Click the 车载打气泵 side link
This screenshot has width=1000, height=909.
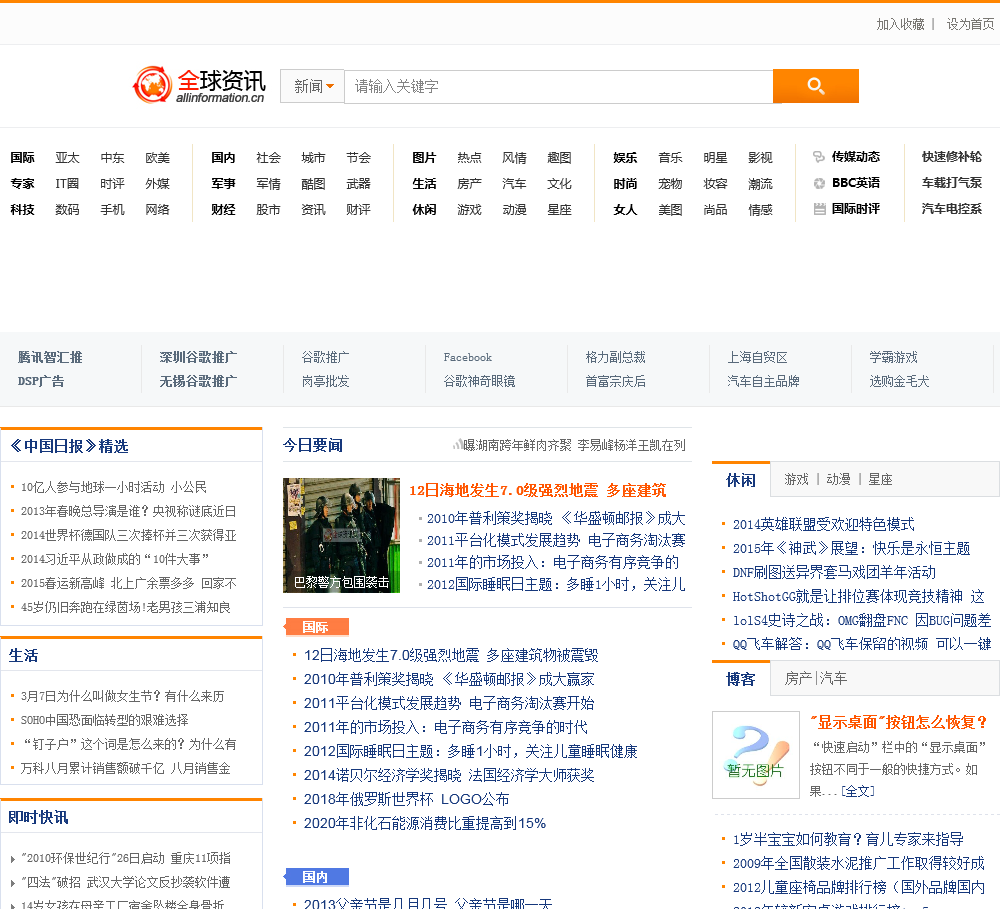tap(952, 183)
